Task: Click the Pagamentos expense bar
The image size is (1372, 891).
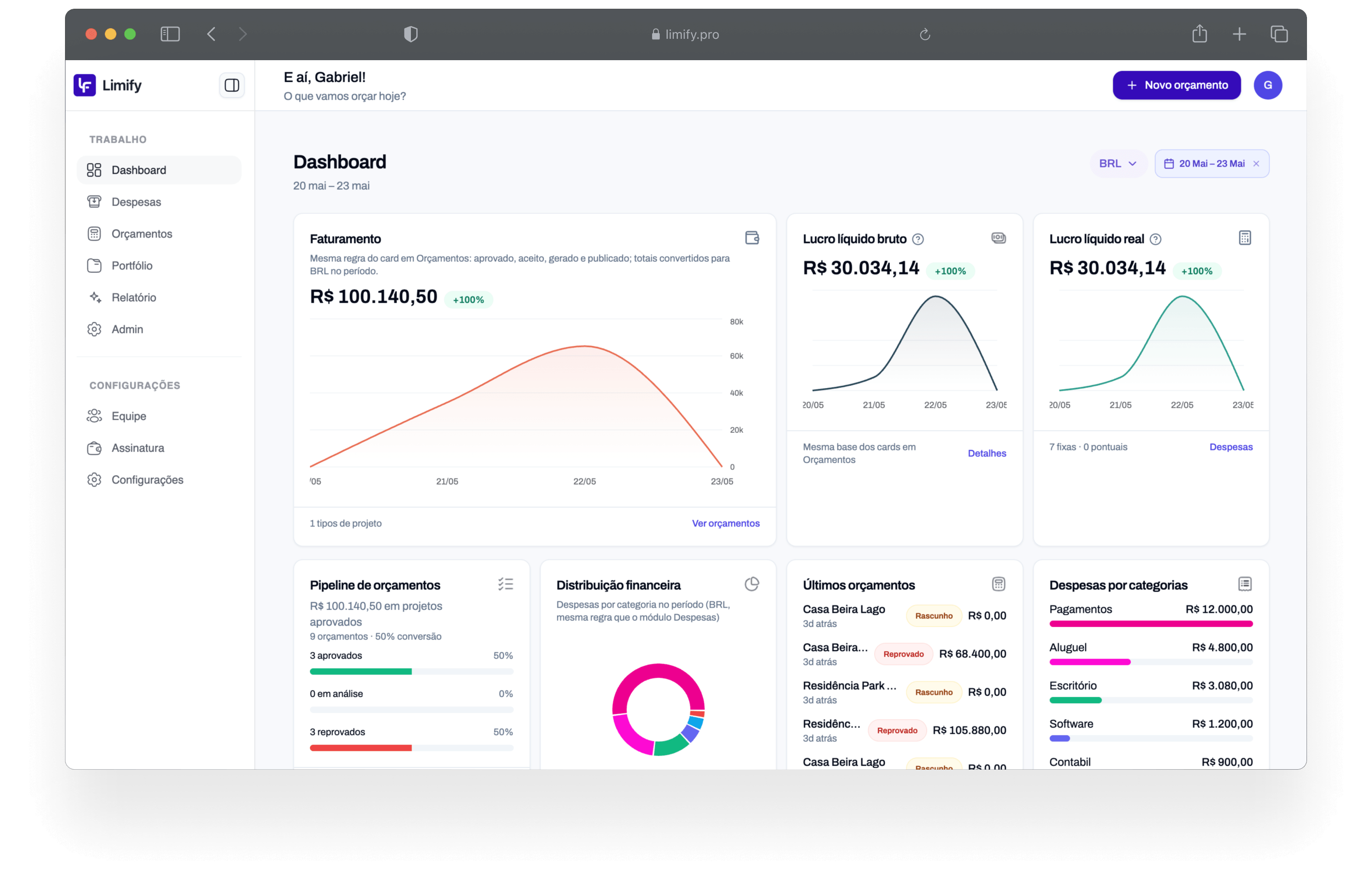Action: [1151, 624]
